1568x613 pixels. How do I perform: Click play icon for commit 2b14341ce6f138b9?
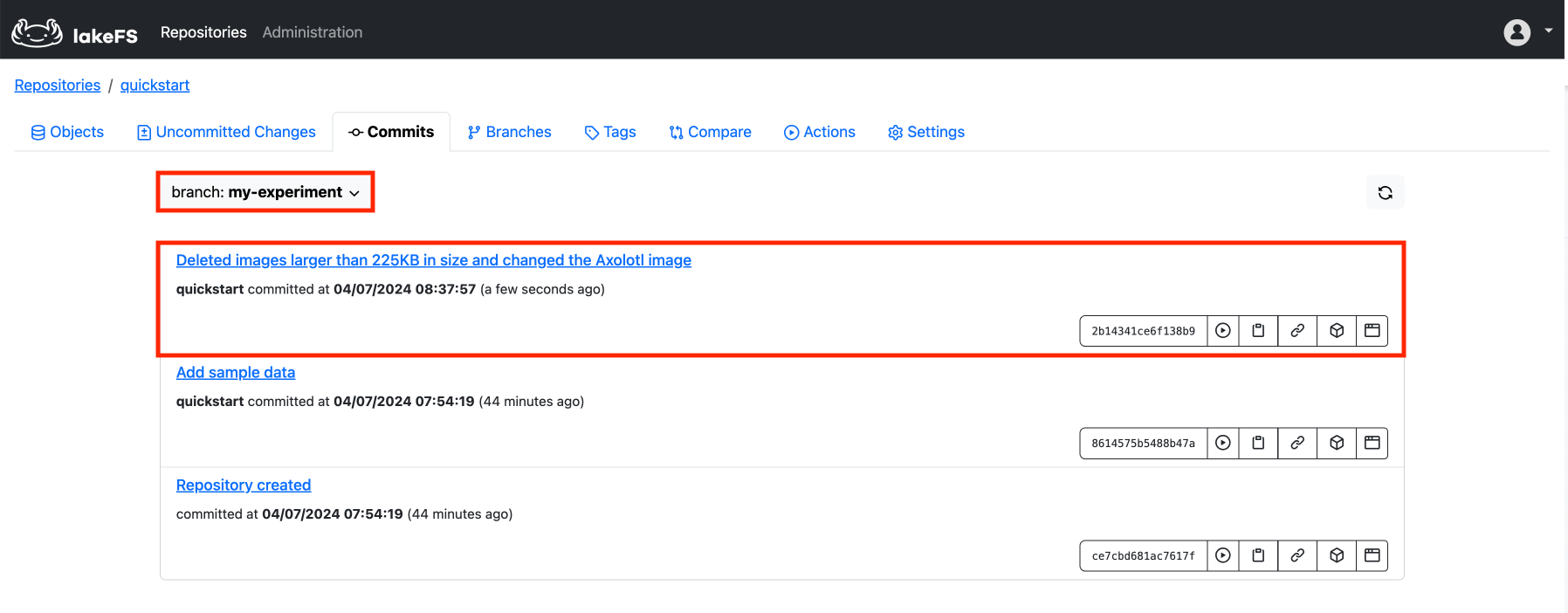[1223, 331]
